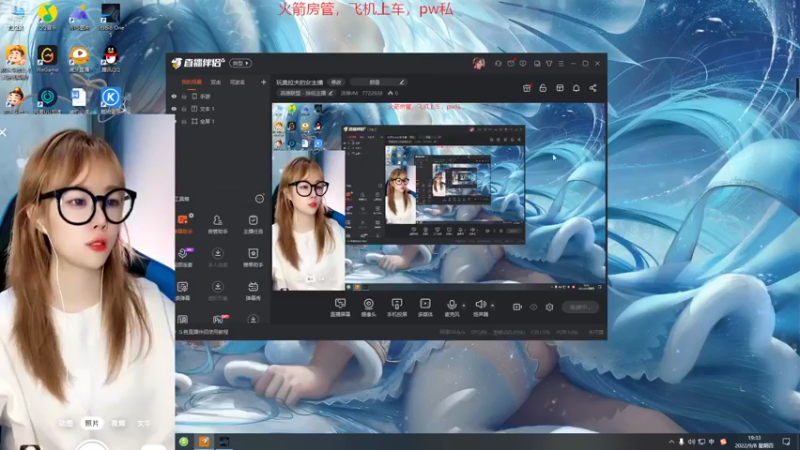Open the taskbar clock showing 19:33

755,442
